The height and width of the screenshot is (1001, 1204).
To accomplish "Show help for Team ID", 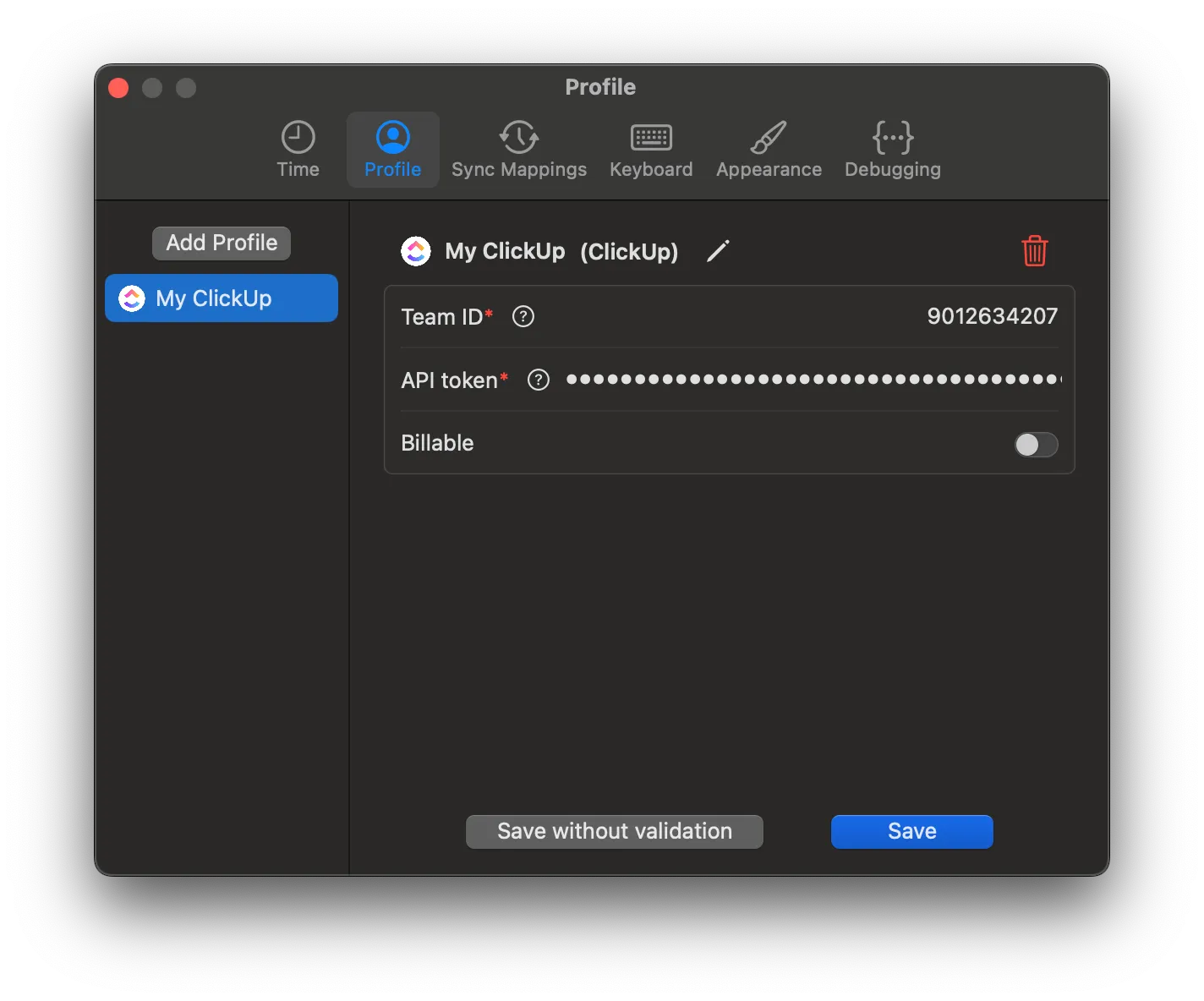I will [x=523, y=316].
